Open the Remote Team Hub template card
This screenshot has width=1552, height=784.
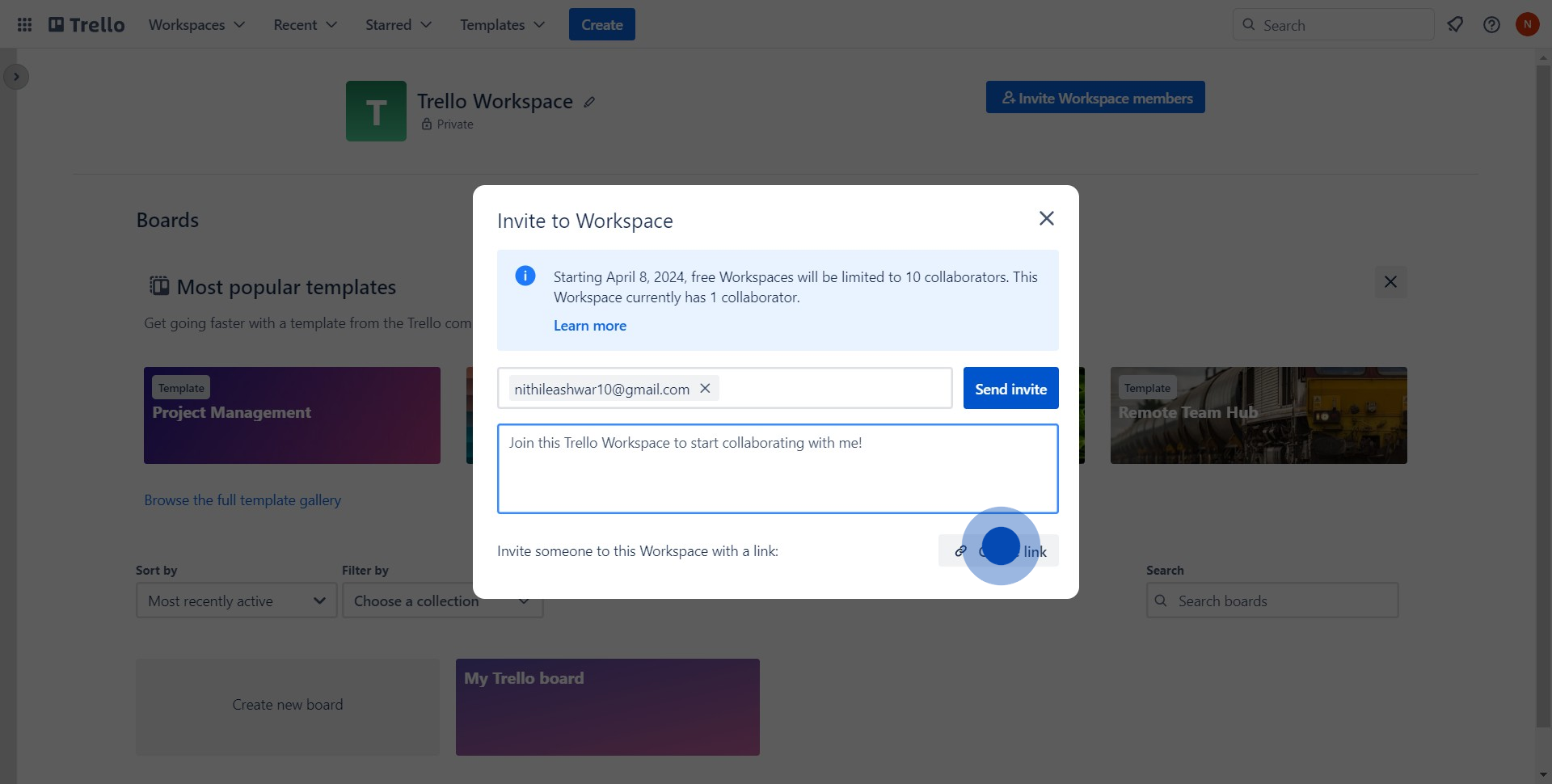tap(1259, 415)
